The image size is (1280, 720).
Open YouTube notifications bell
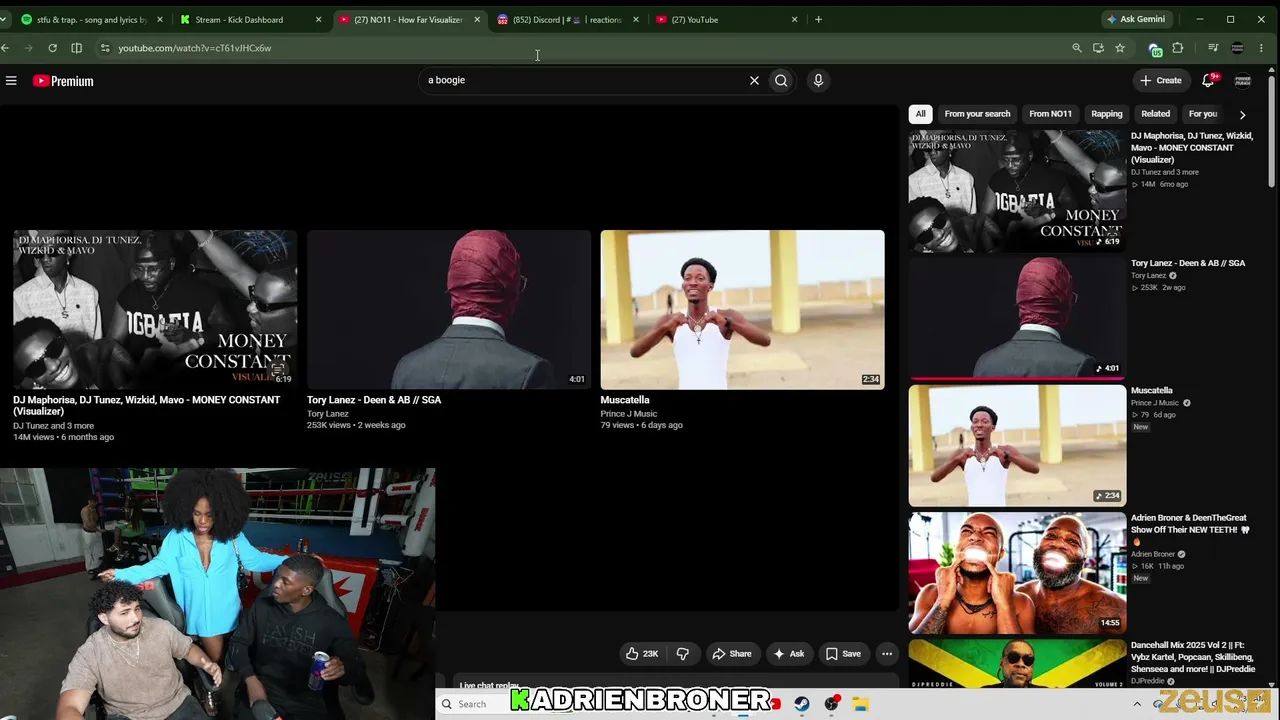[x=1208, y=80]
